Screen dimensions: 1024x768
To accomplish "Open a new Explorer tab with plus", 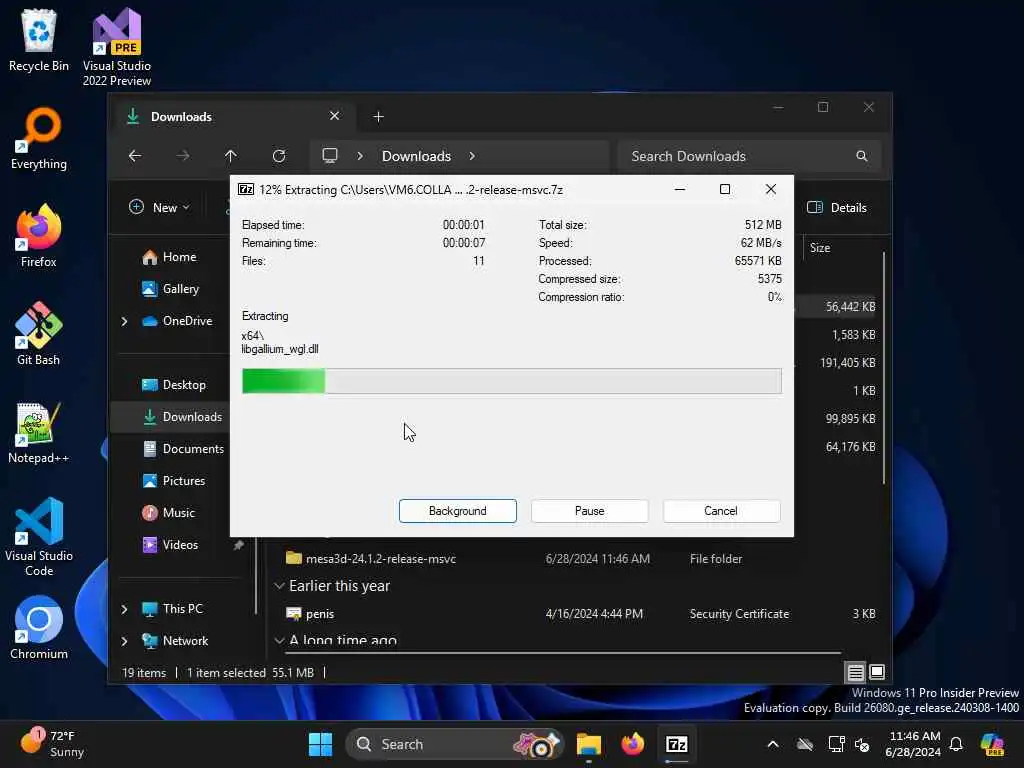I will [378, 117].
